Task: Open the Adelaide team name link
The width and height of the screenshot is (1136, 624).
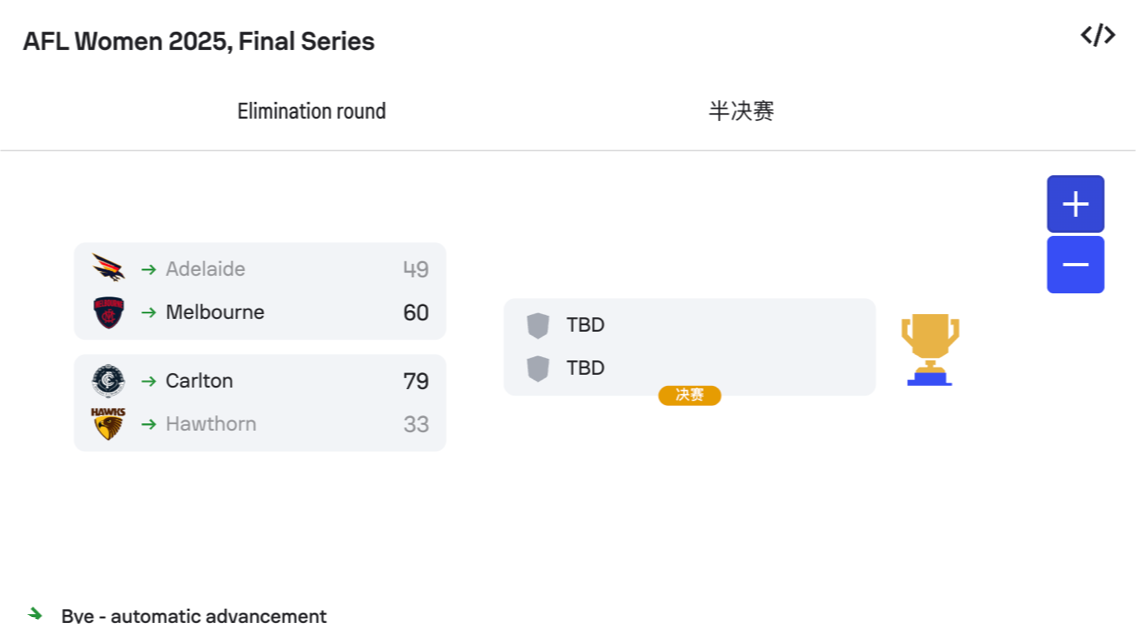Action: click(x=205, y=269)
